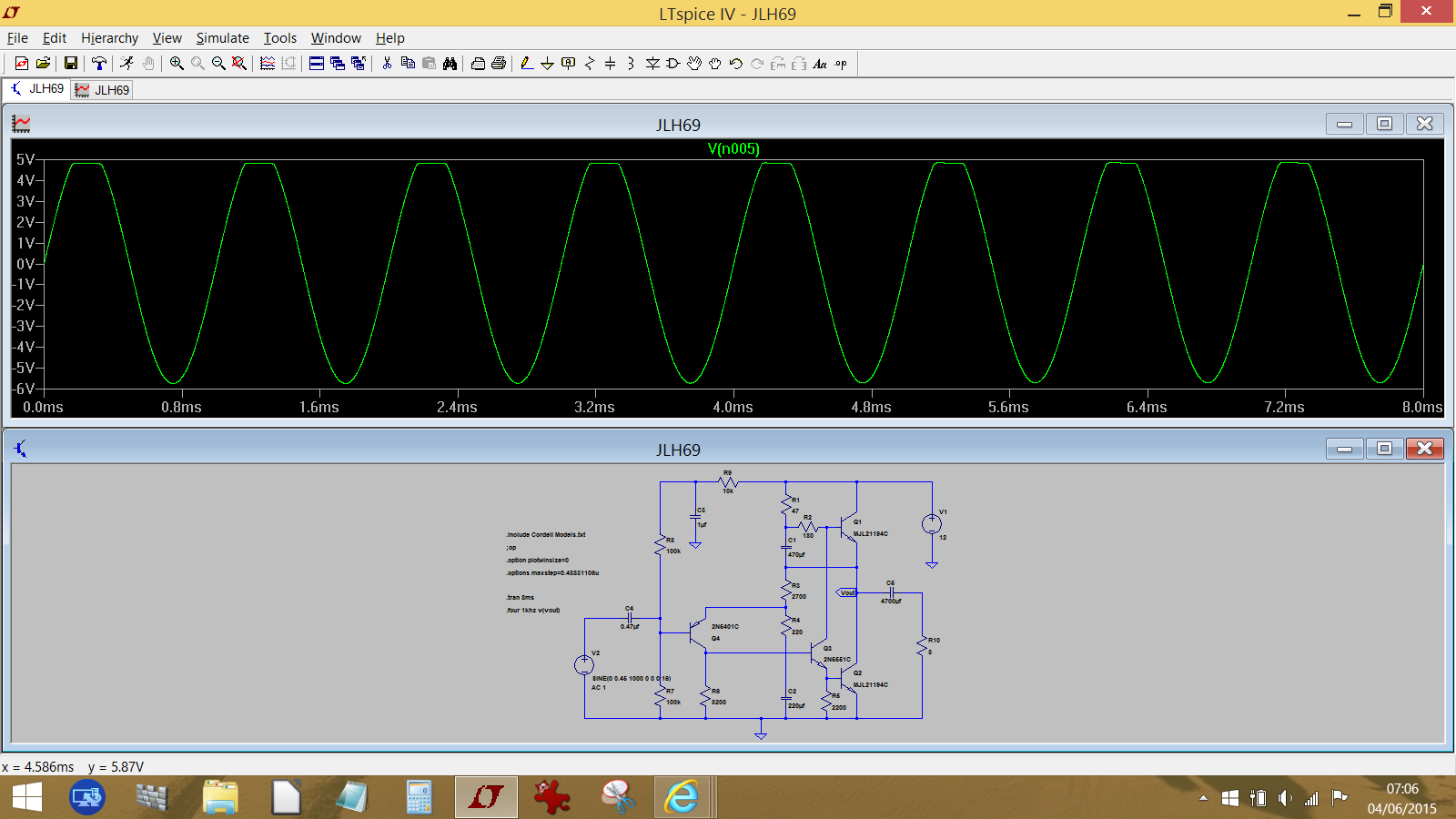Screen dimensions: 1456x819
Task: Switch to the JLH69 waveform tab
Action: tap(103, 90)
